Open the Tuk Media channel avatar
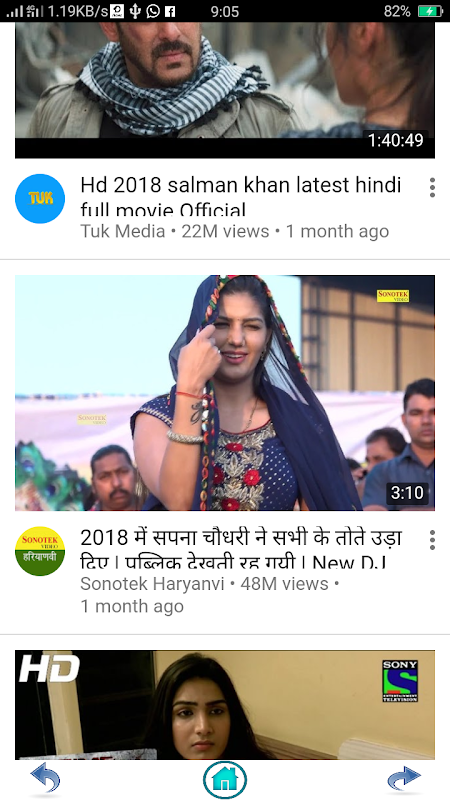 (x=40, y=198)
